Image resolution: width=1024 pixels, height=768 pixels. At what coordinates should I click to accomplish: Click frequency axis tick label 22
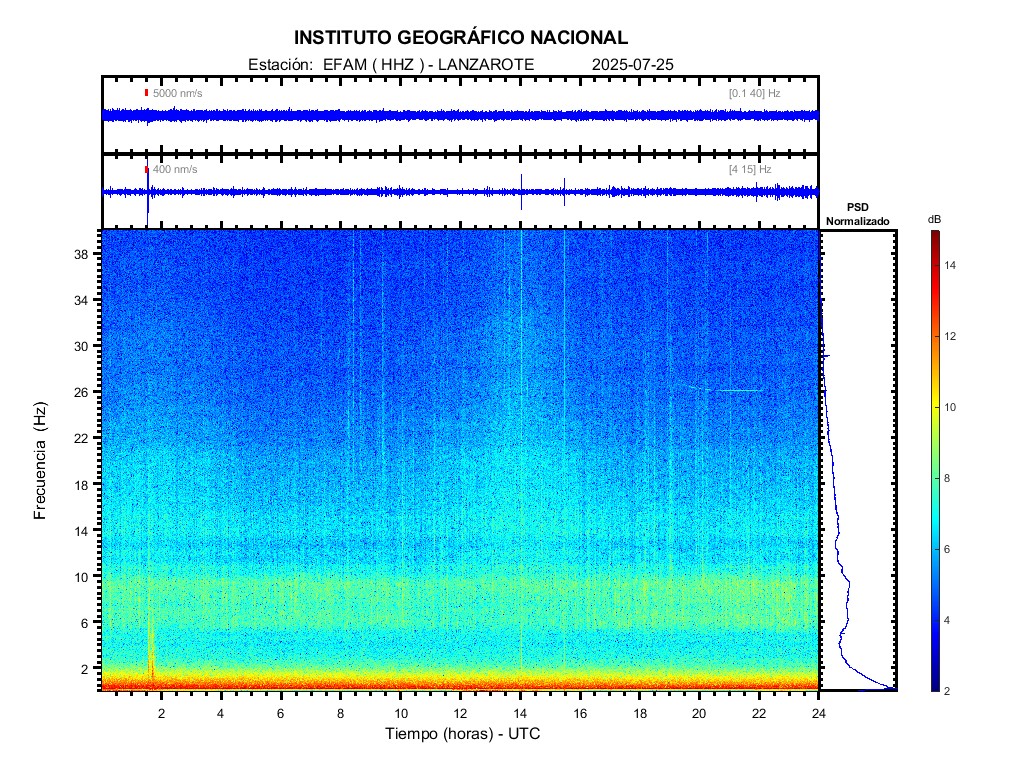(81, 438)
